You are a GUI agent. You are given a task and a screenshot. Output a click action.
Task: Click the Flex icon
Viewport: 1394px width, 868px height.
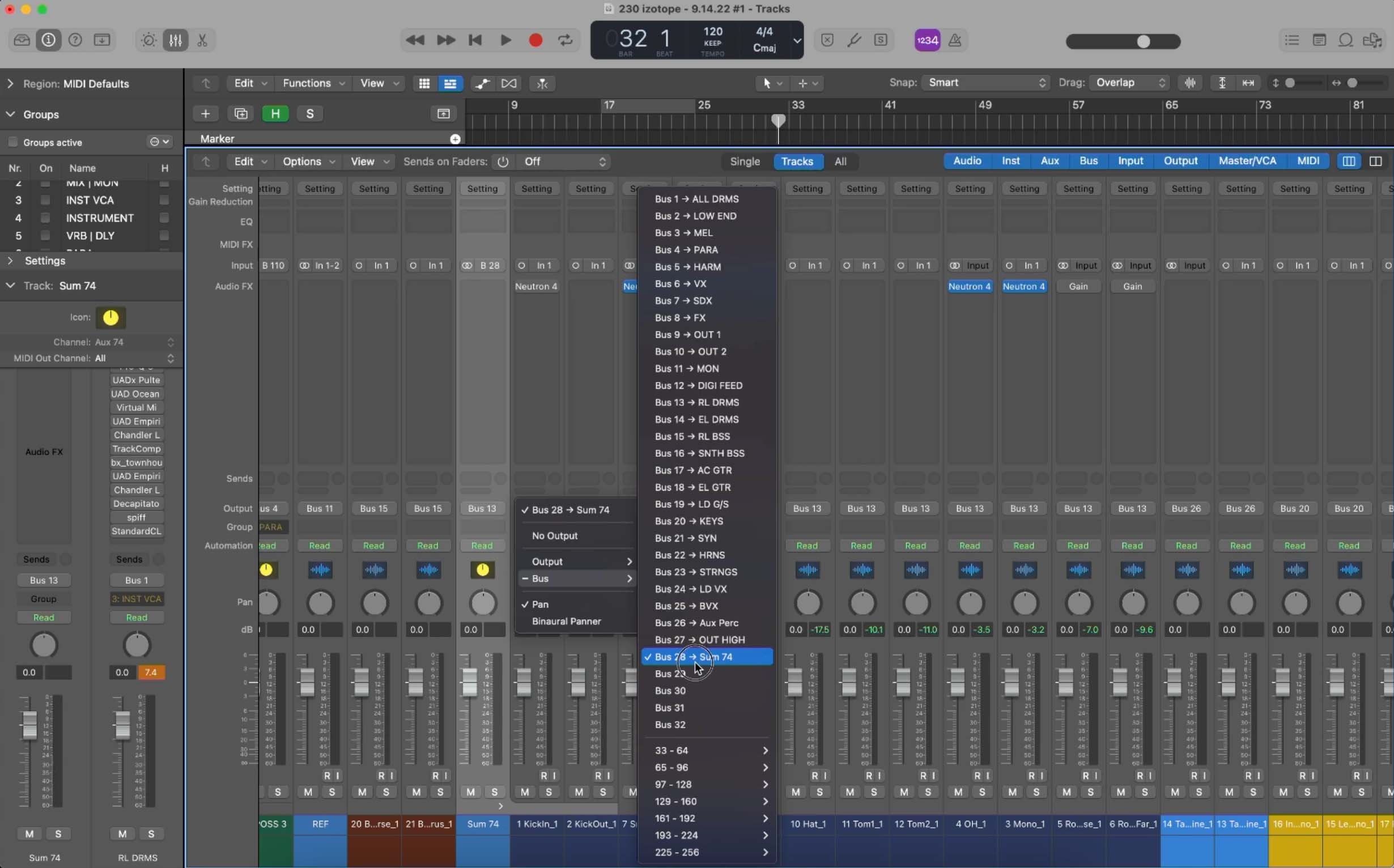509,84
